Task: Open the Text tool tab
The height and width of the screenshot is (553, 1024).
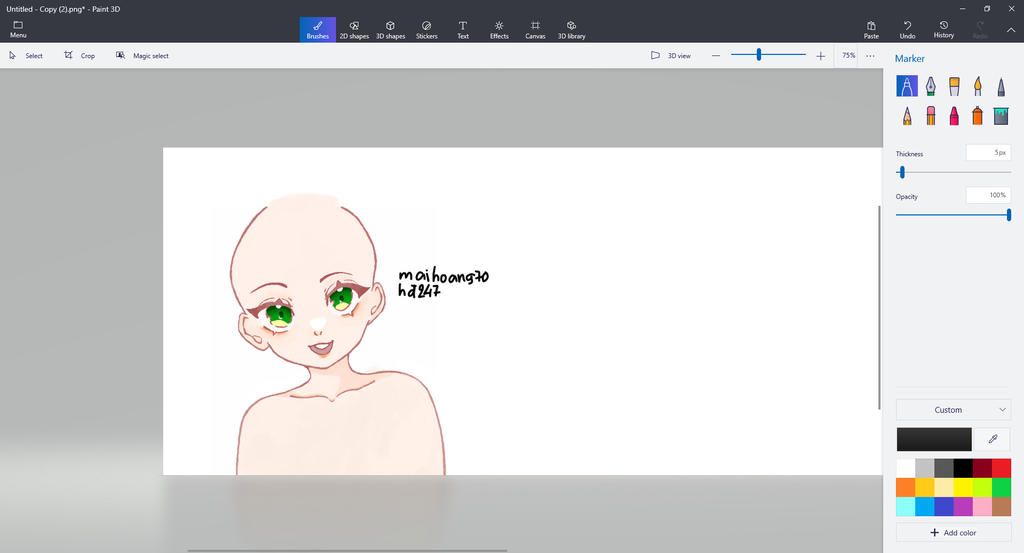Action: point(462,29)
